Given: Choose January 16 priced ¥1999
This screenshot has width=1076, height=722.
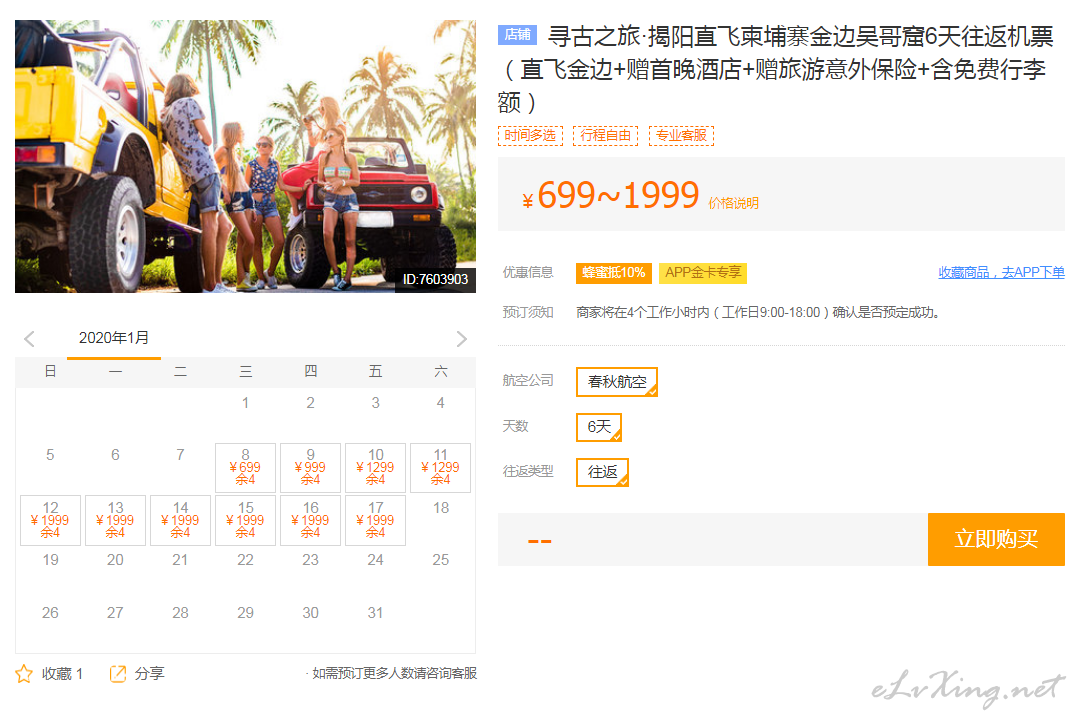Looking at the screenshot, I should tap(310, 520).
